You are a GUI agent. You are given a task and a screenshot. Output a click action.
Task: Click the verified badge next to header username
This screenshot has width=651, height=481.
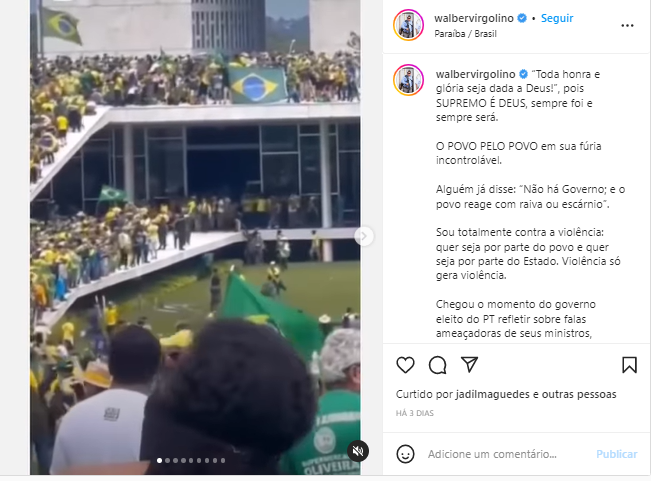click(x=522, y=18)
